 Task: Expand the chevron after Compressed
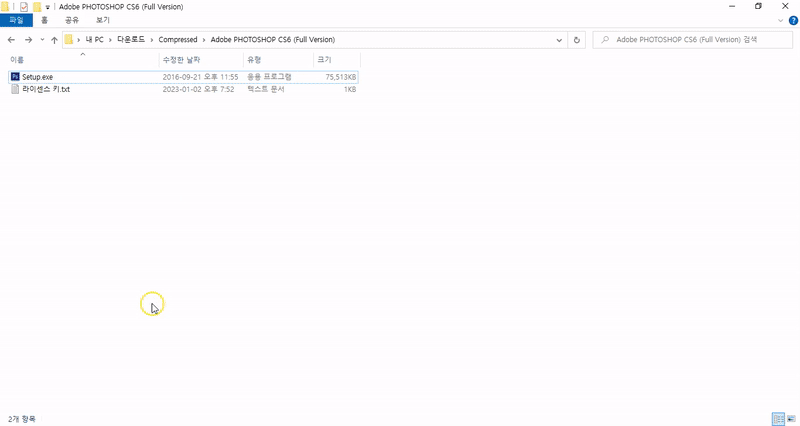204,40
